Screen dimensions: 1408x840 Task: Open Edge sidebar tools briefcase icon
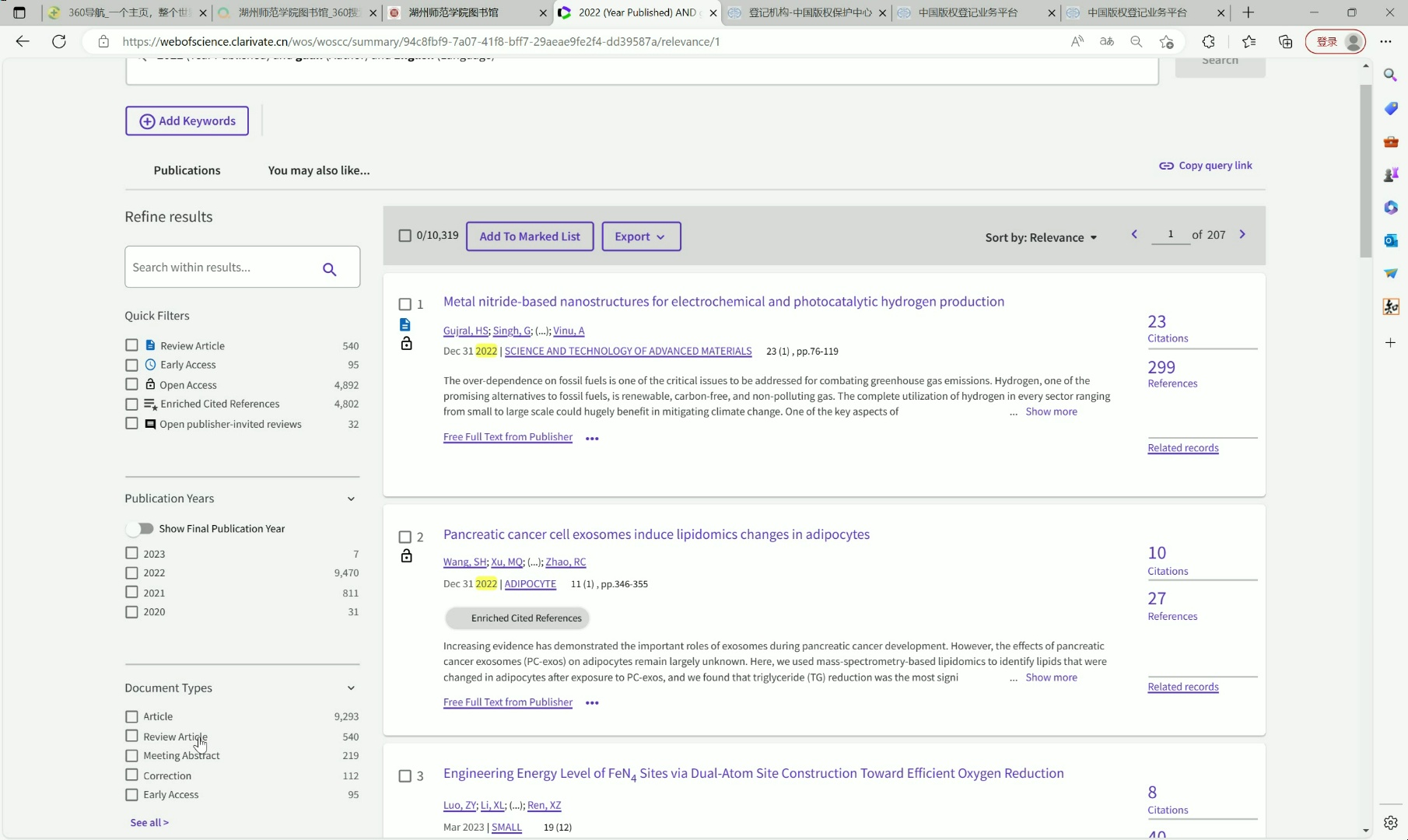tap(1391, 142)
